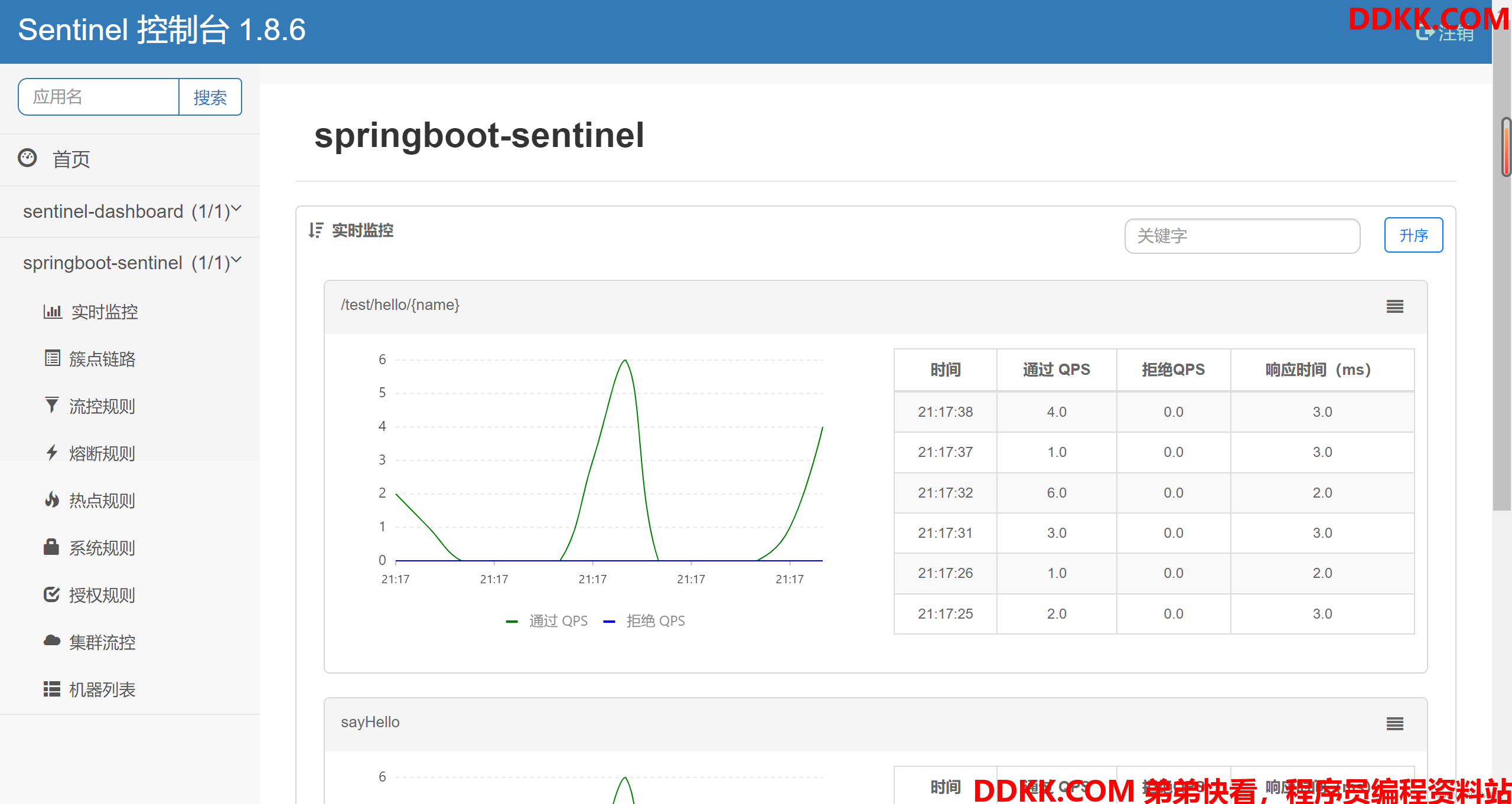The width and height of the screenshot is (1512, 804).
Task: Click the 21:17:38 time cell
Action: point(945,412)
